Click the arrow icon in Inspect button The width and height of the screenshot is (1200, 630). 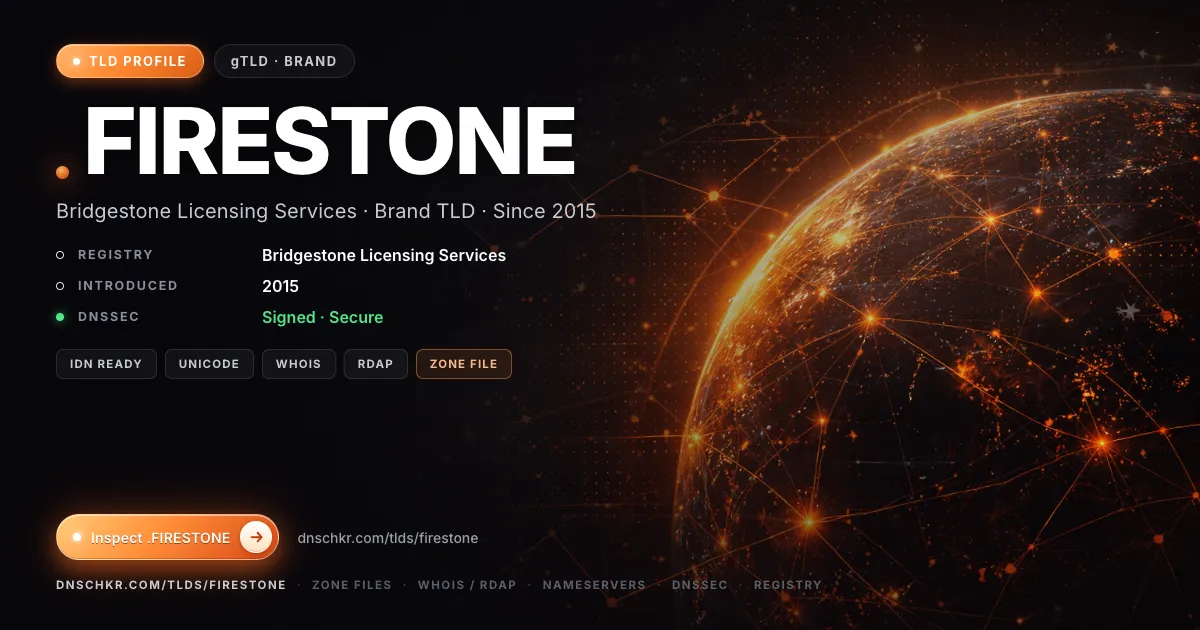[x=256, y=538]
